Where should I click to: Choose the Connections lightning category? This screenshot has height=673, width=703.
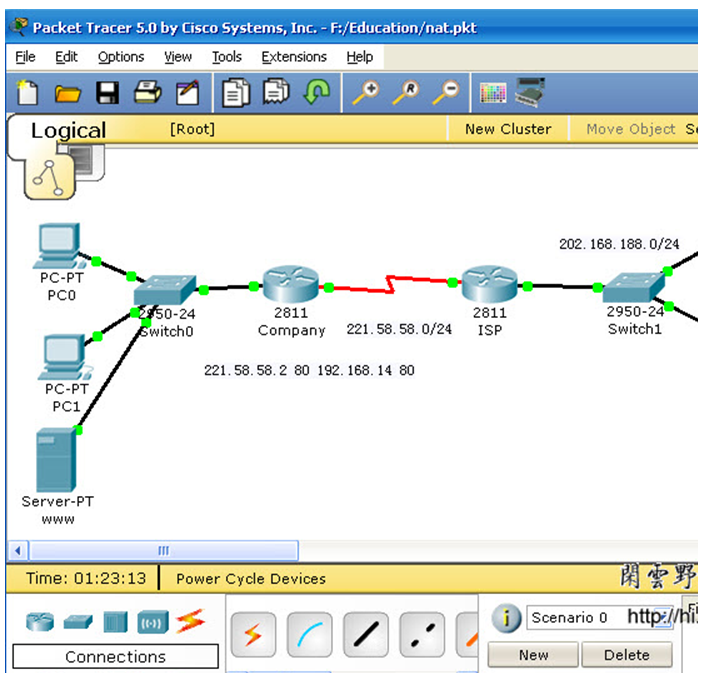(x=191, y=621)
